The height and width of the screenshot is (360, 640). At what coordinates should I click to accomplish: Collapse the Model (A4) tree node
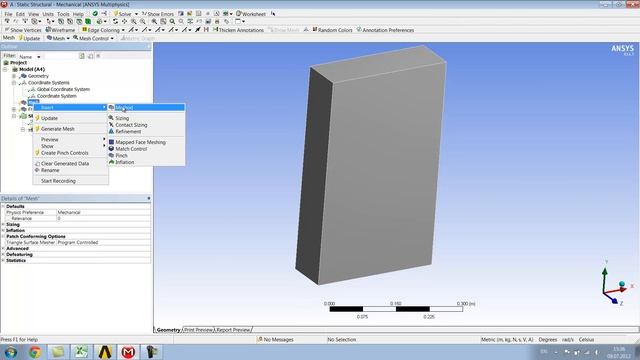(x=5, y=69)
